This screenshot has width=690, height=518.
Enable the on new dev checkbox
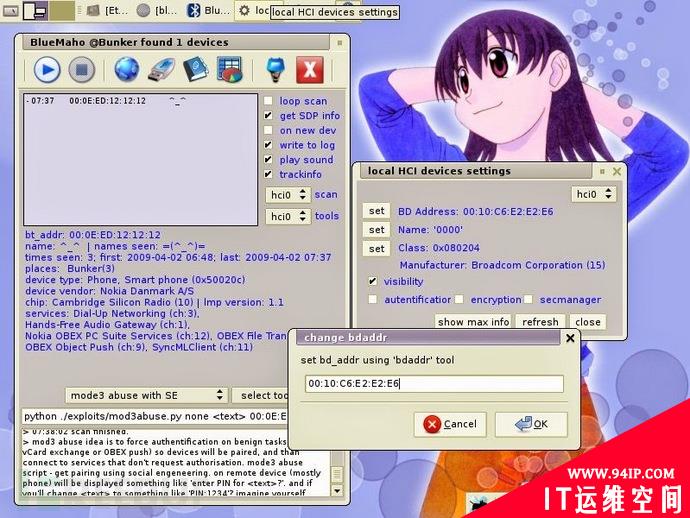(x=268, y=130)
